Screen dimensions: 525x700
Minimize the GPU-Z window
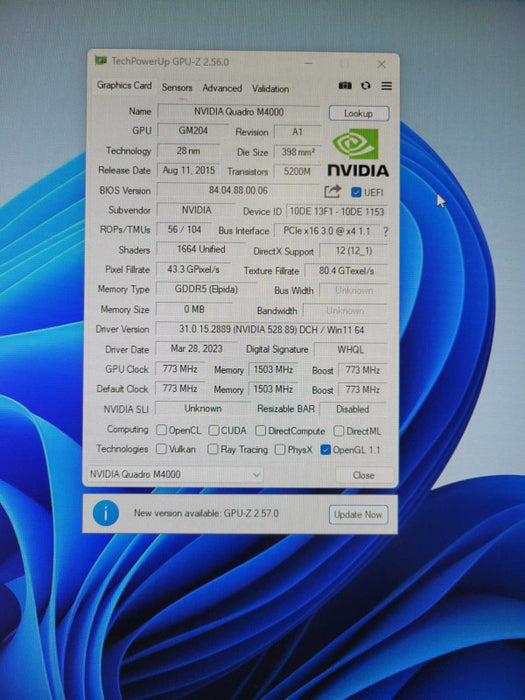pos(308,63)
